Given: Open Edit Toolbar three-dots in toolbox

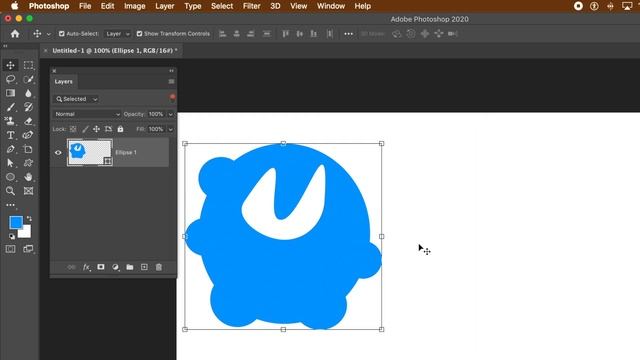Looking at the screenshot, I should pyautogui.click(x=10, y=205).
